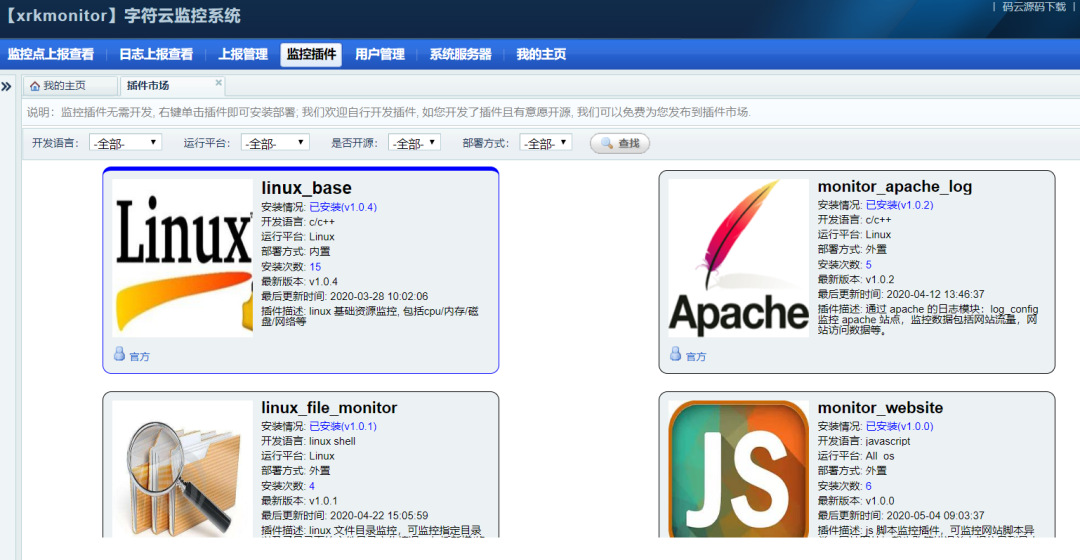Image resolution: width=1080 pixels, height=560 pixels.
Task: Click the 查找 search button
Action: [620, 143]
